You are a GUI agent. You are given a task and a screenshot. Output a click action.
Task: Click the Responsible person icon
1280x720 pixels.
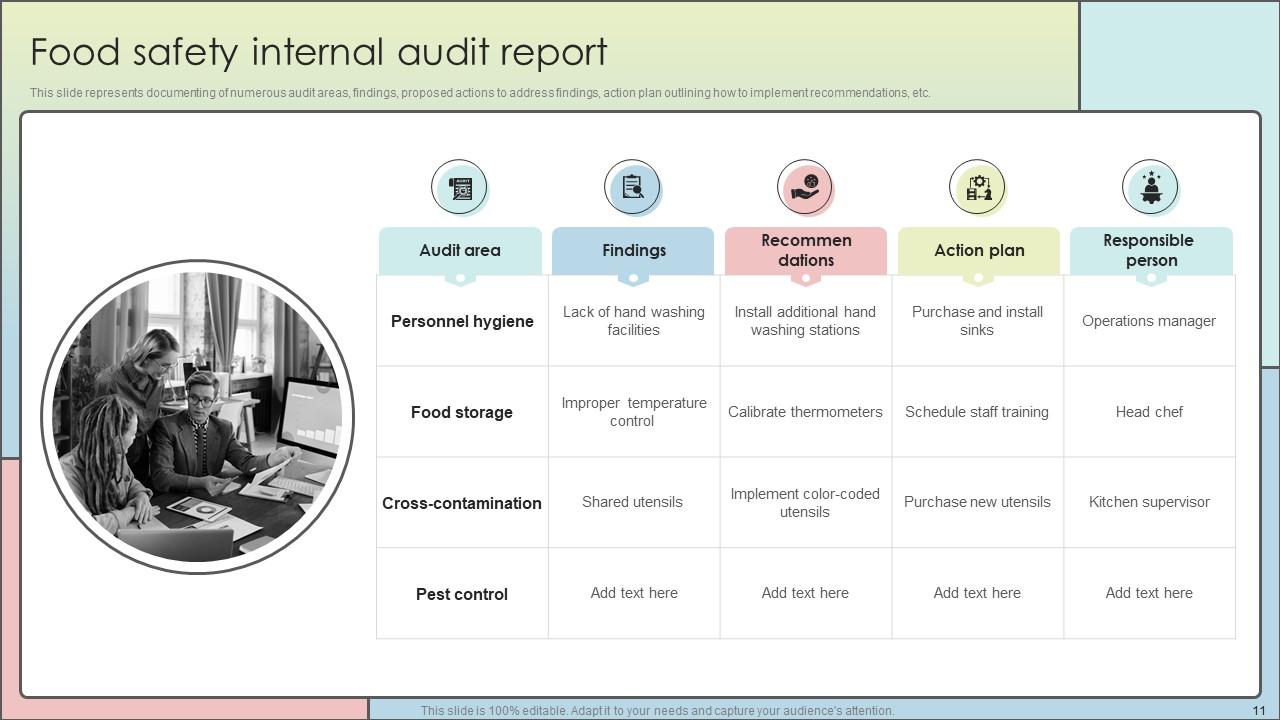click(1150, 188)
